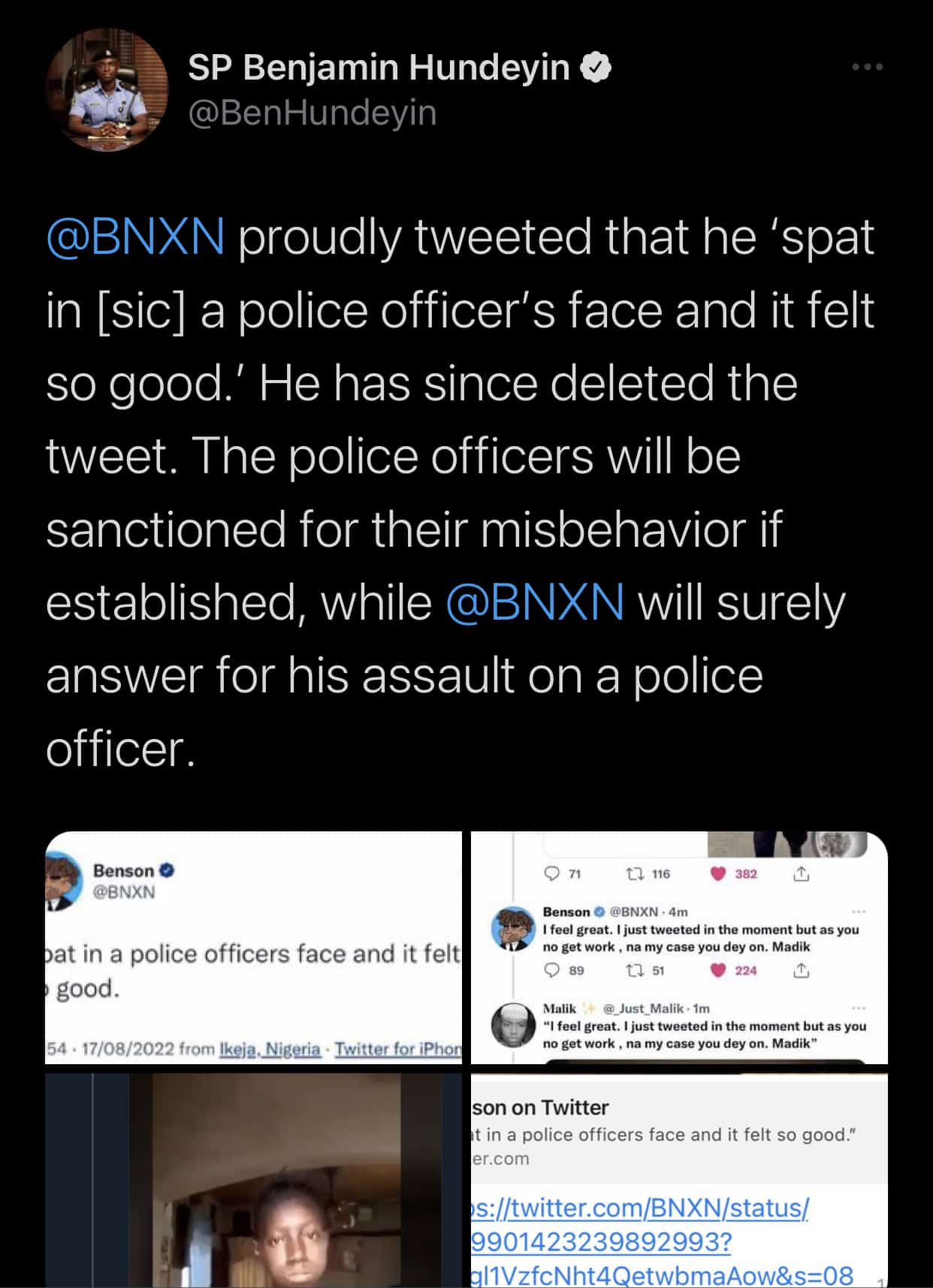
Task: Open more options on Benson's 4m reply
Action: point(859,912)
